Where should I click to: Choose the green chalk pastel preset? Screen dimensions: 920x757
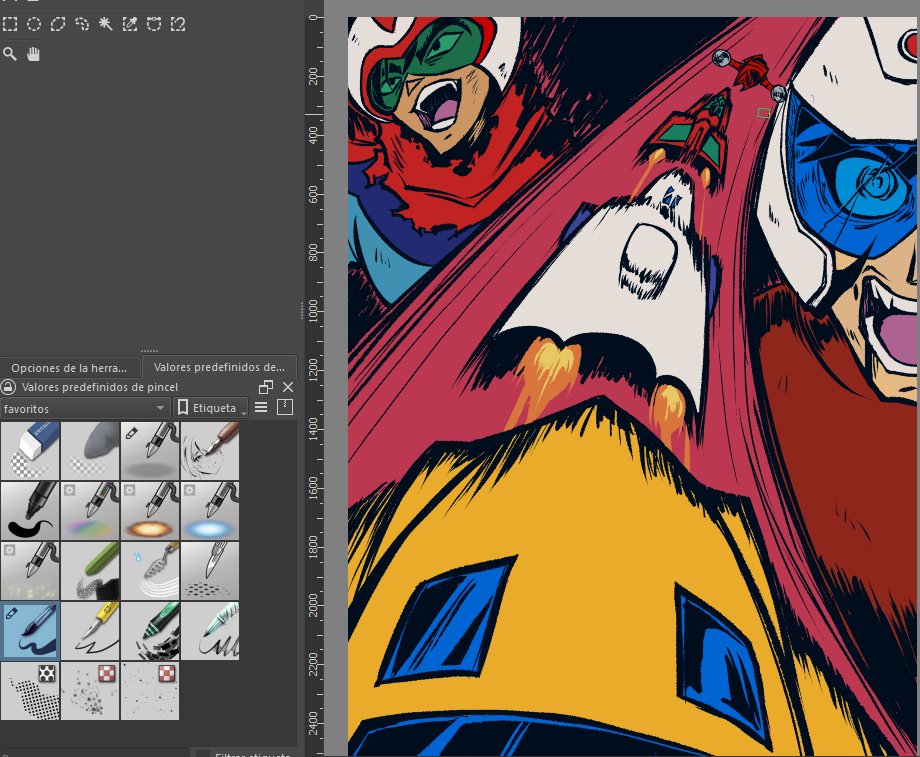pyautogui.click(x=90, y=570)
